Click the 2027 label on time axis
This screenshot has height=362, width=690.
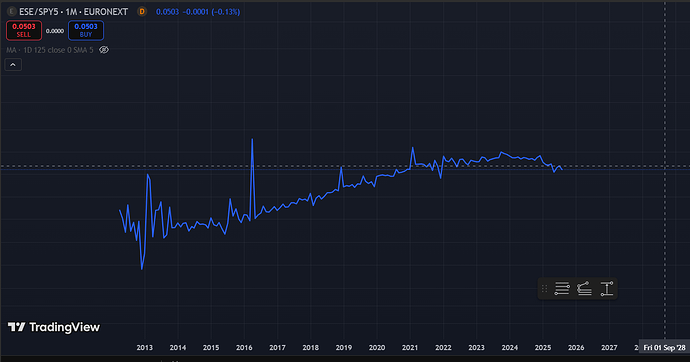tap(609, 347)
